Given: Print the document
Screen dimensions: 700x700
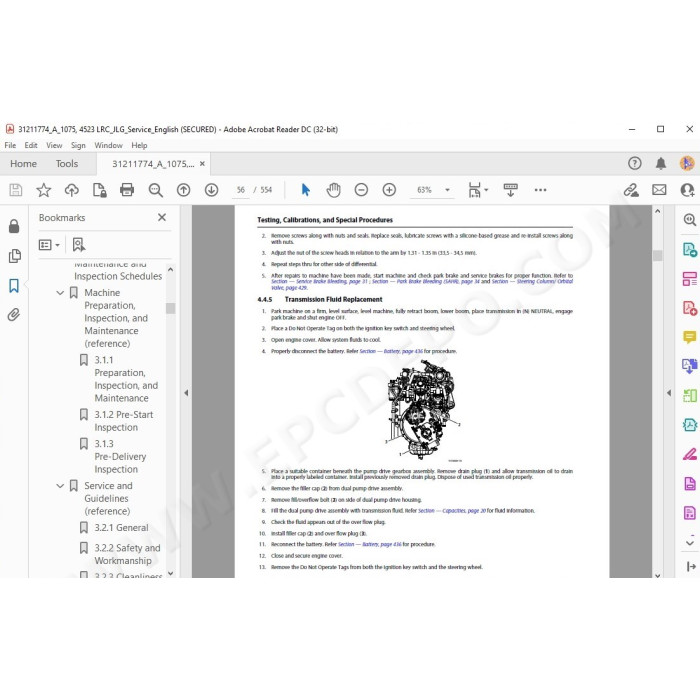Looking at the screenshot, I should click(127, 190).
